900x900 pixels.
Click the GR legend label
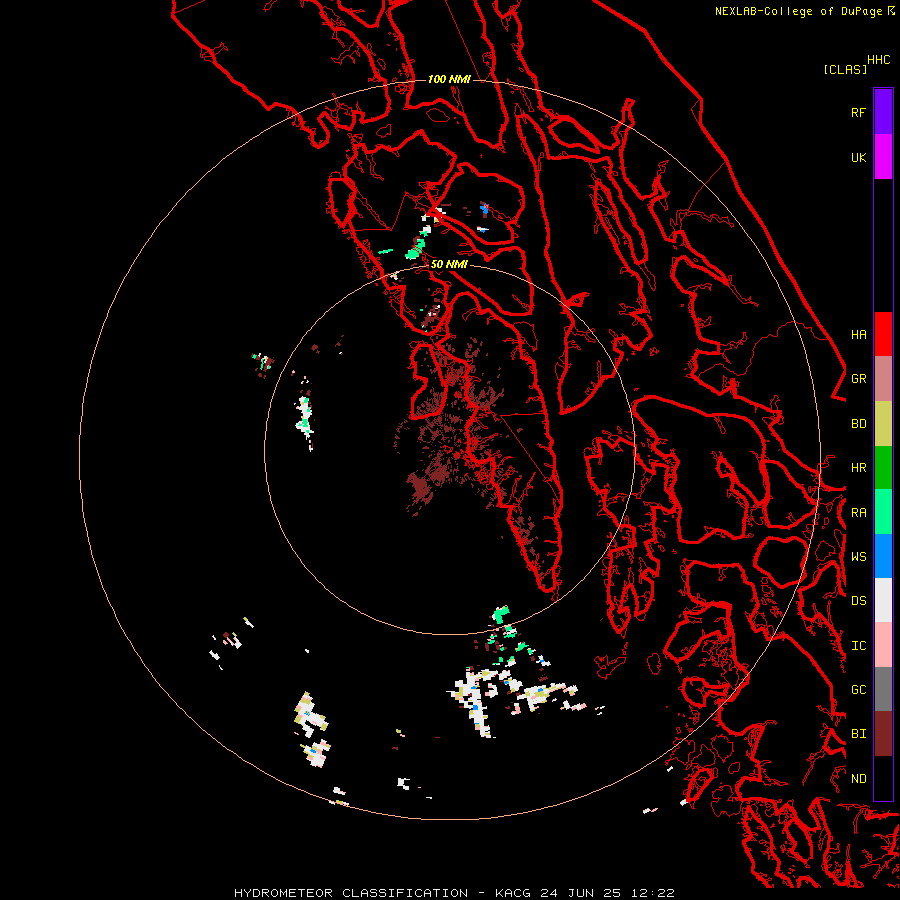coord(858,379)
